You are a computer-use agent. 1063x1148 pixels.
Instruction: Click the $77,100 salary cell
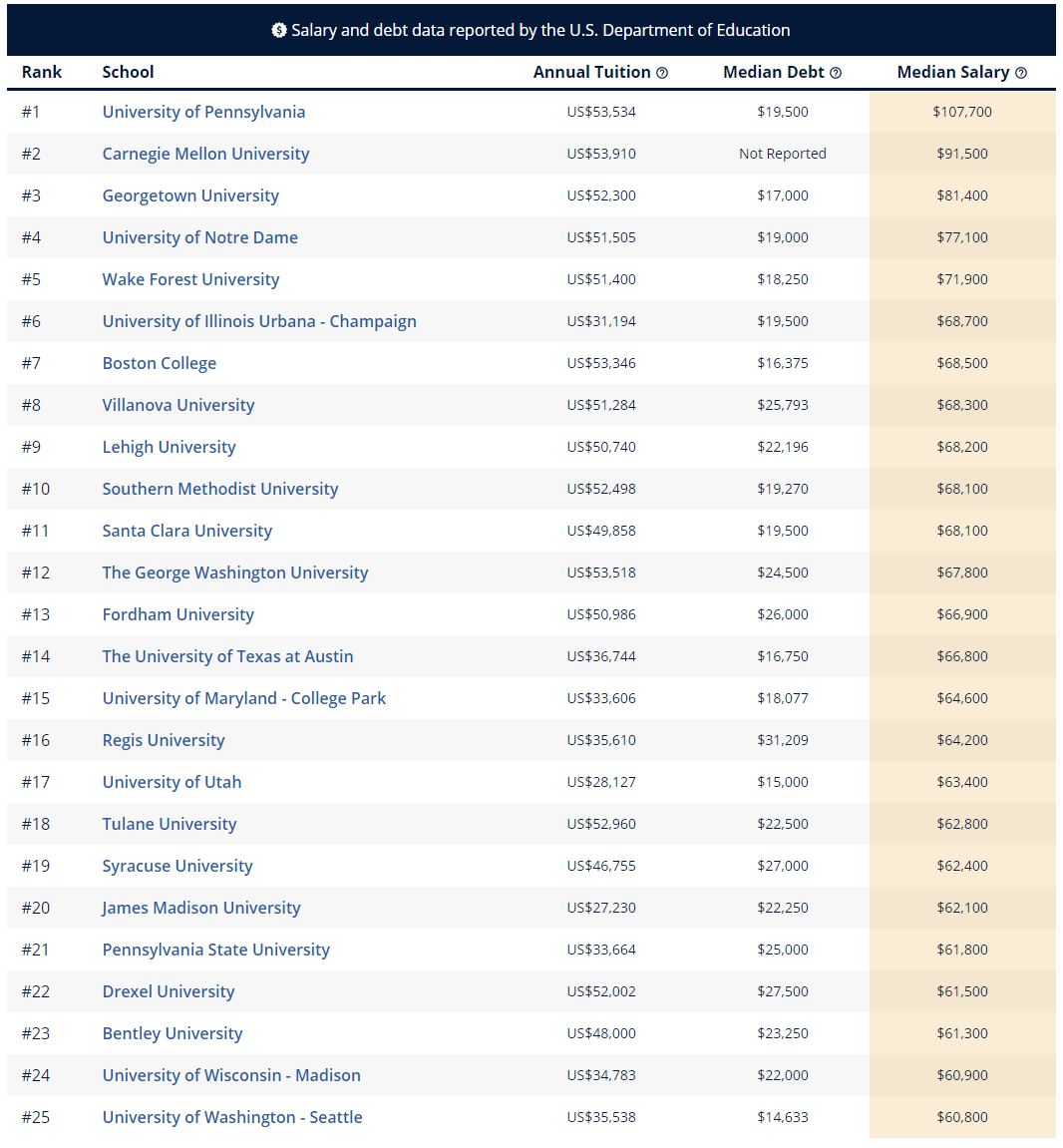[962, 237]
